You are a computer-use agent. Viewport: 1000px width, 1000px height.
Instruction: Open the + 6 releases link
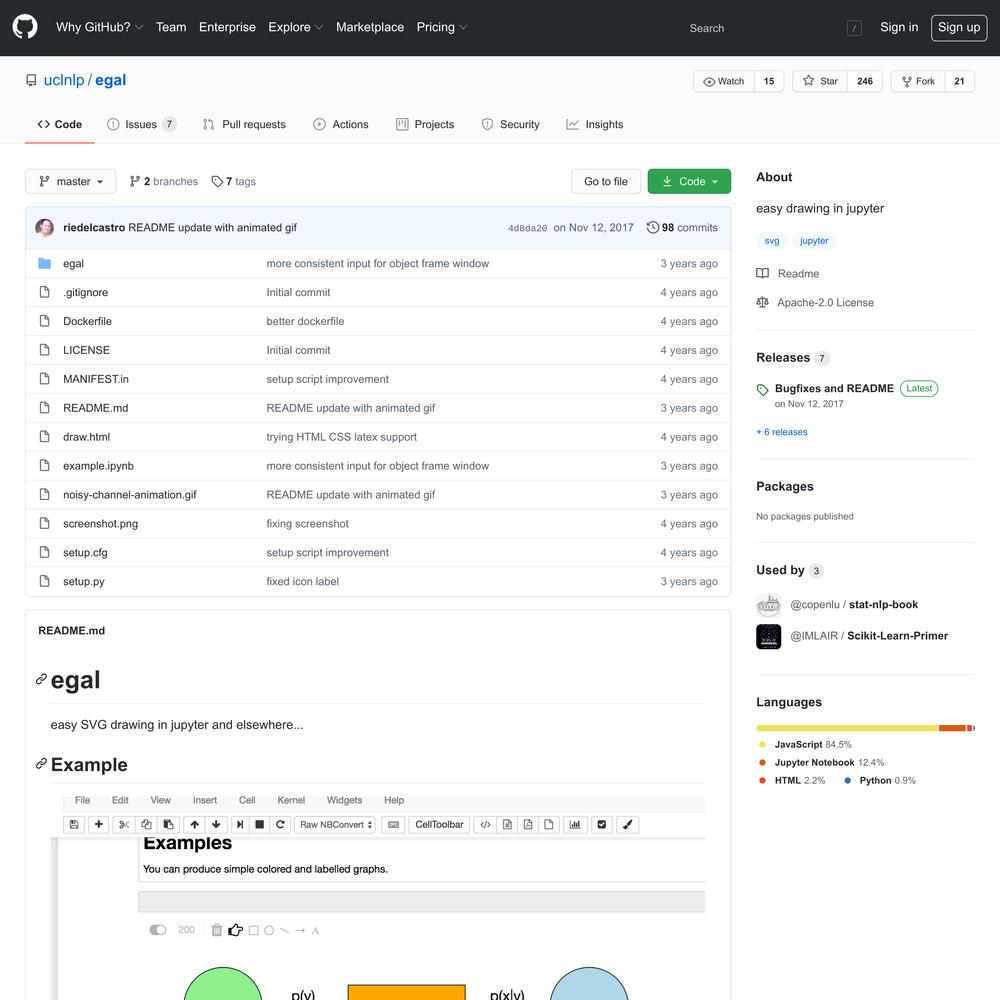(x=782, y=432)
